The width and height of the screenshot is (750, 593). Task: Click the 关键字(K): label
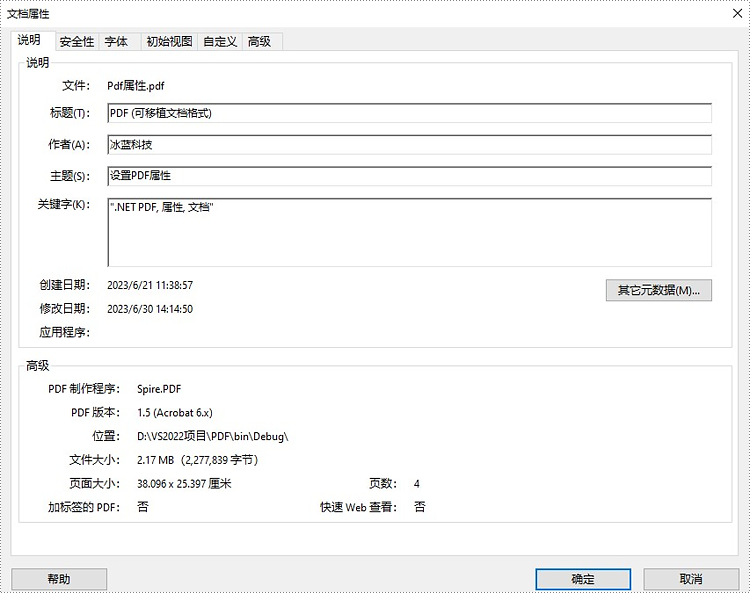point(64,205)
